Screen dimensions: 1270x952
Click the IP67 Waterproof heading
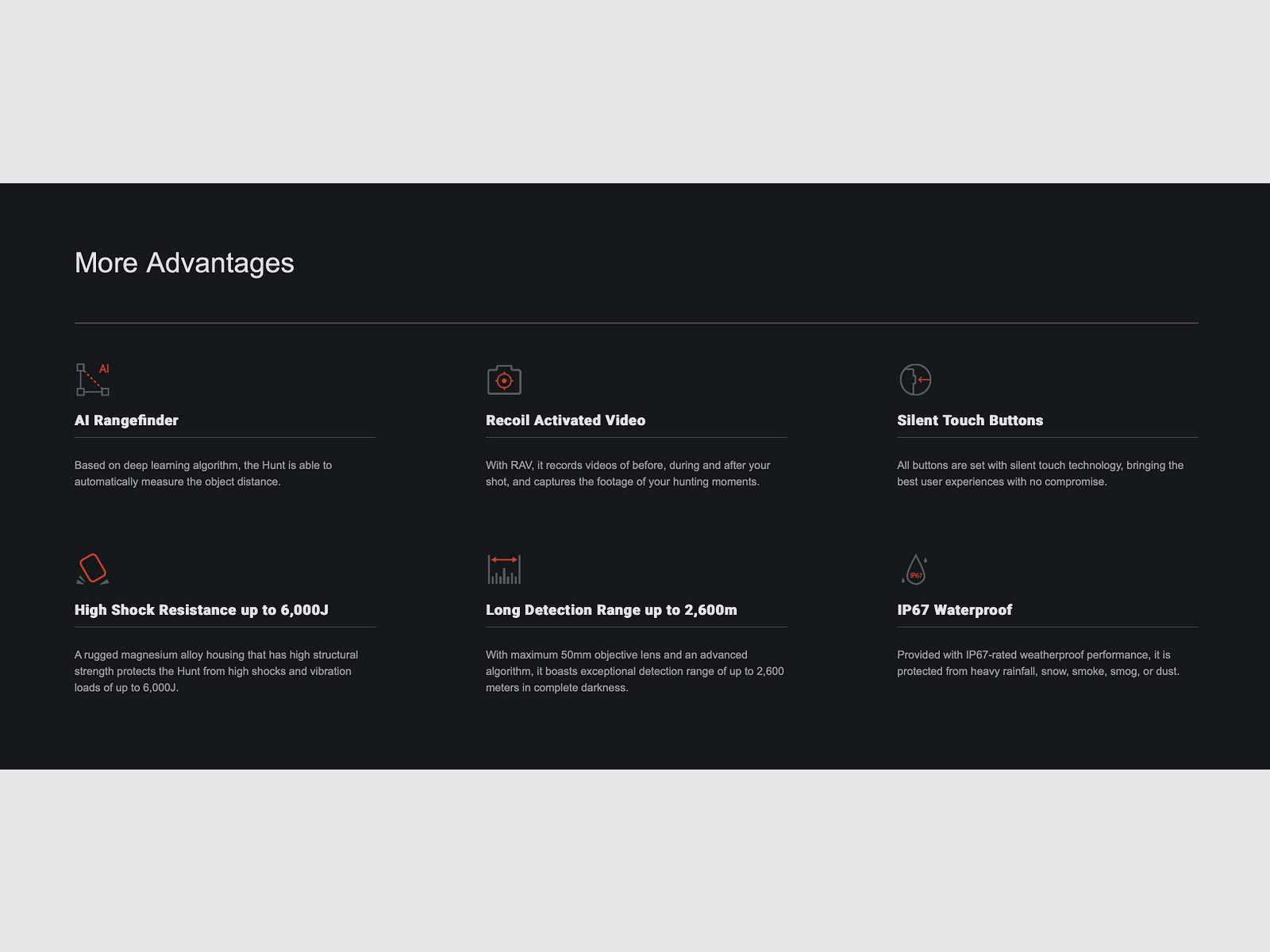point(954,610)
